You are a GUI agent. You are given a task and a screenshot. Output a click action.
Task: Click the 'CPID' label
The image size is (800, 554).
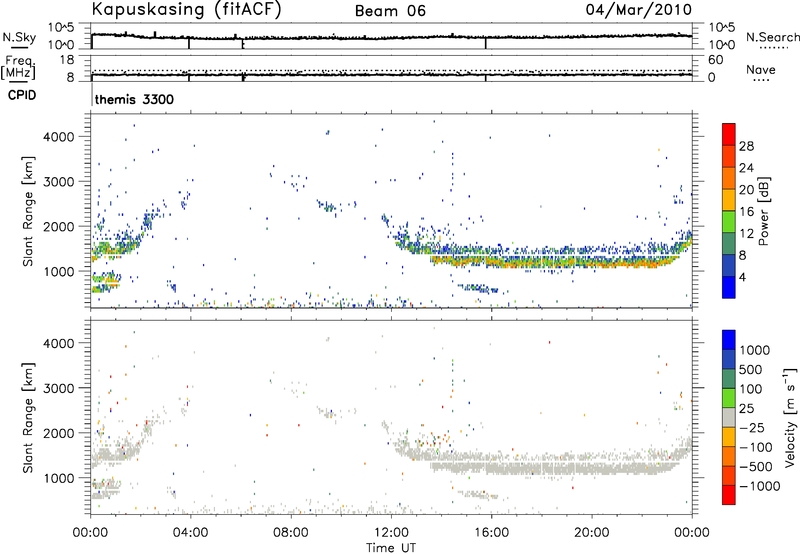22,95
